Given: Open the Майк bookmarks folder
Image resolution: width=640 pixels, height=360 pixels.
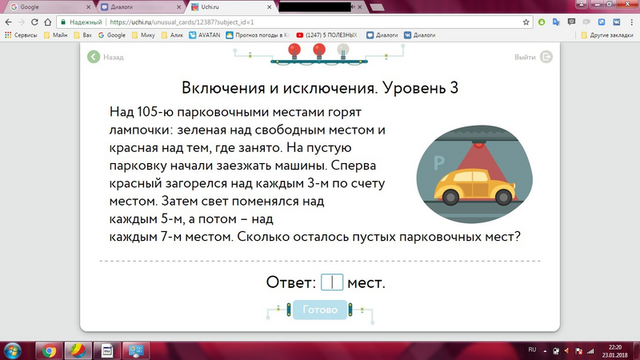Looking at the screenshot, I should pyautogui.click(x=56, y=35).
